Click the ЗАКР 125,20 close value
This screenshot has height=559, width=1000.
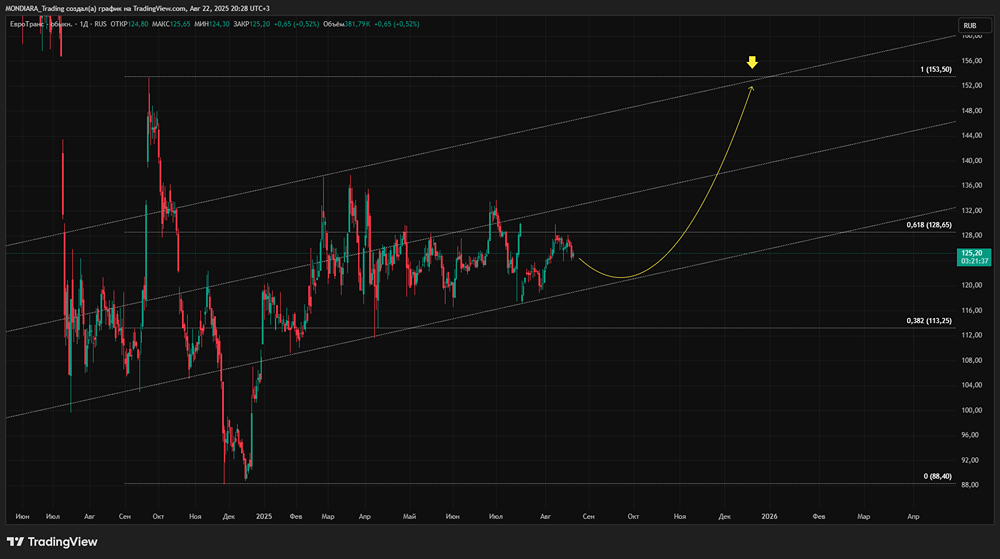pos(251,24)
